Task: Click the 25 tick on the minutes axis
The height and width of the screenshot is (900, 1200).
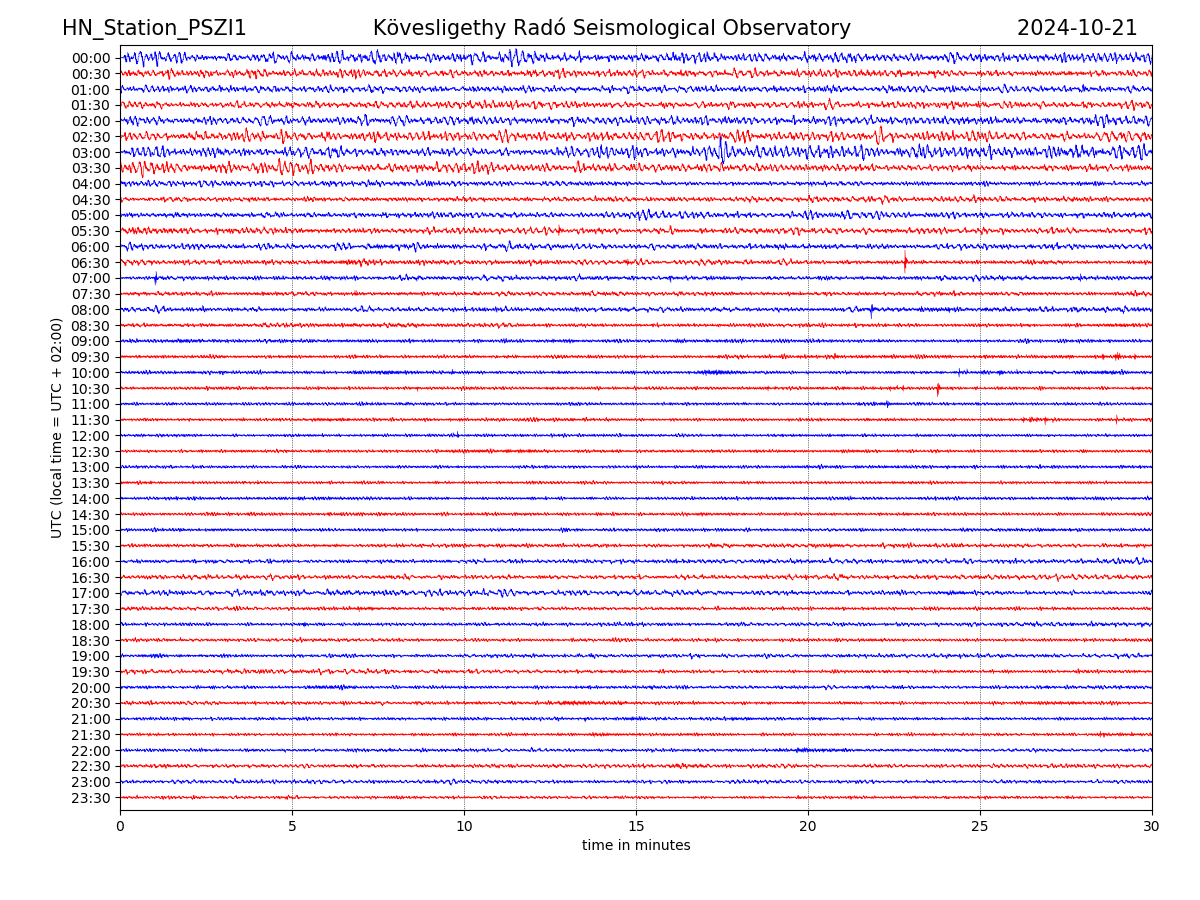Action: (x=980, y=827)
